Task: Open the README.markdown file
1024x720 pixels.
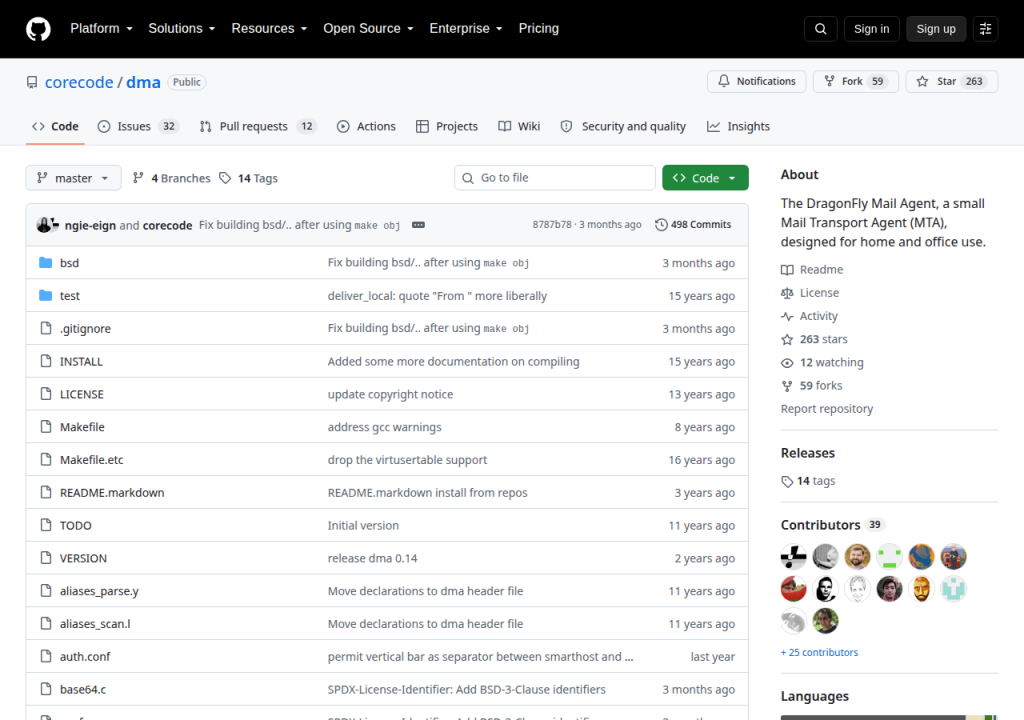Action: 112,493
